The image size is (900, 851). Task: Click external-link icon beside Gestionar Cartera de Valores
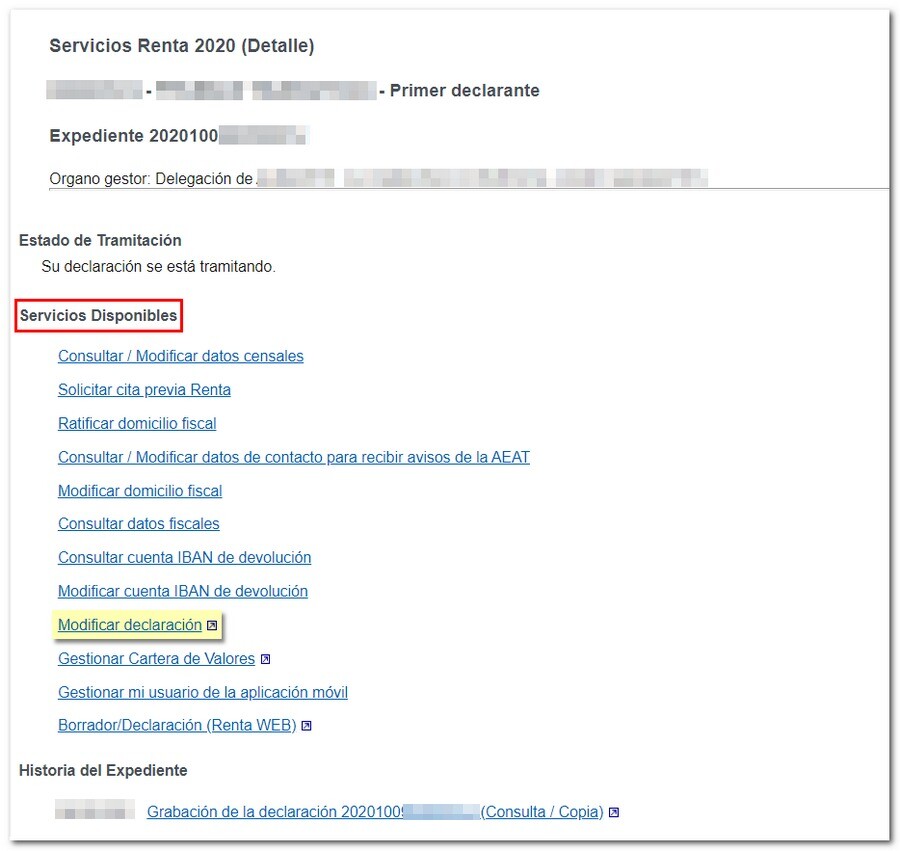pos(265,659)
